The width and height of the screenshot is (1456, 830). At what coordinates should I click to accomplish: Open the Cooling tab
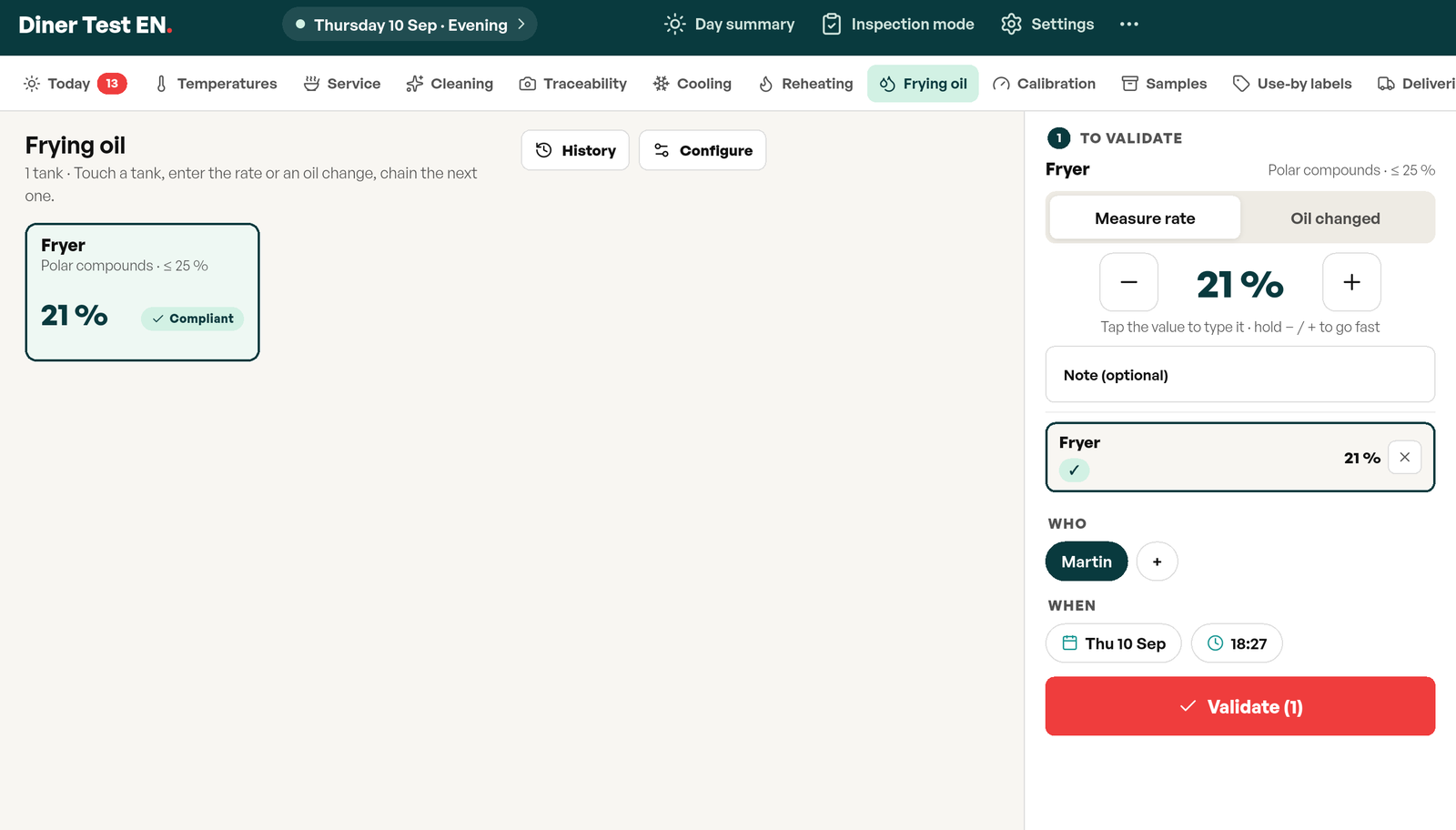click(x=692, y=84)
